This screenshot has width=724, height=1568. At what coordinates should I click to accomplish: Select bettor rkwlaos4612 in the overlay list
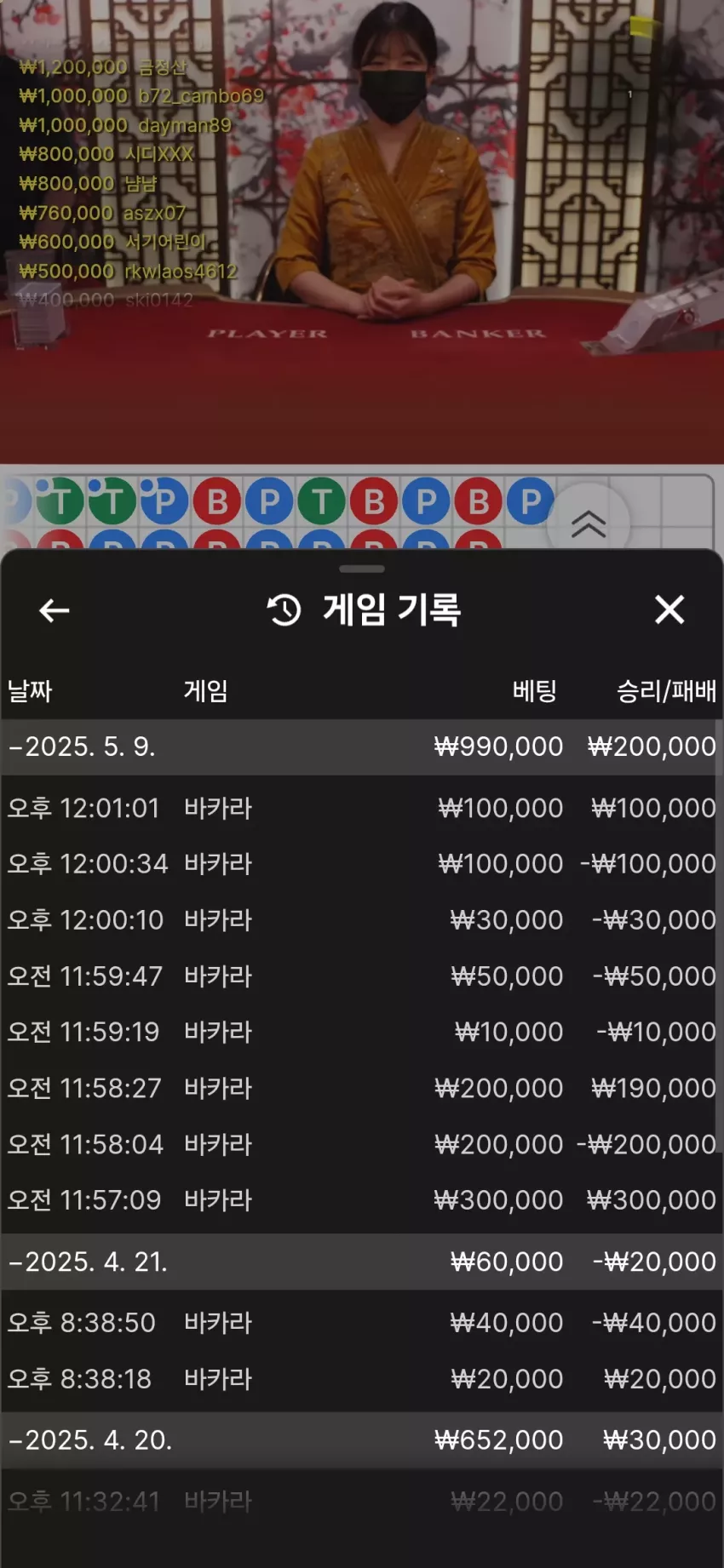tap(181, 271)
